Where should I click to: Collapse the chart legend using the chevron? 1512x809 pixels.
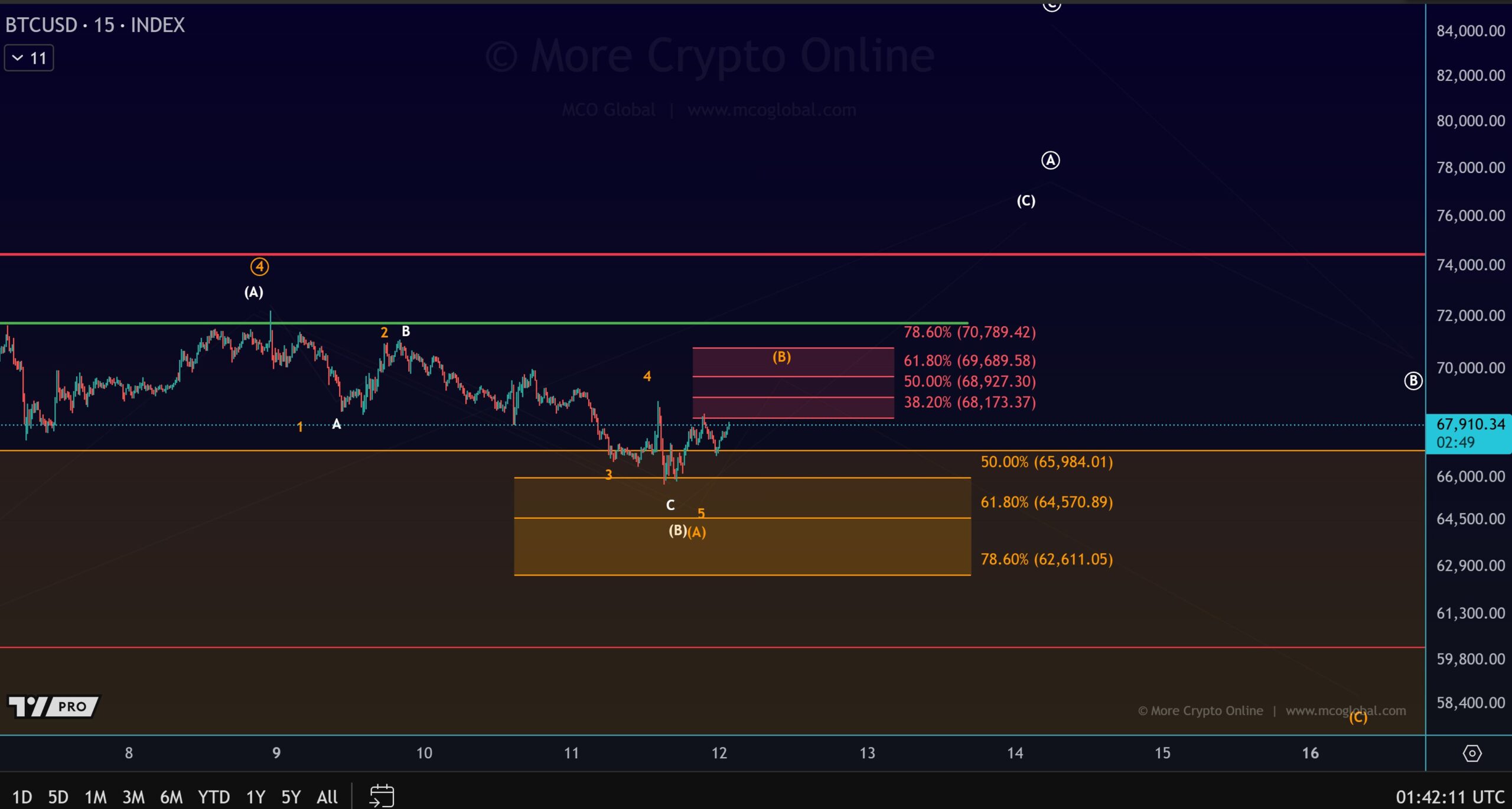17,57
